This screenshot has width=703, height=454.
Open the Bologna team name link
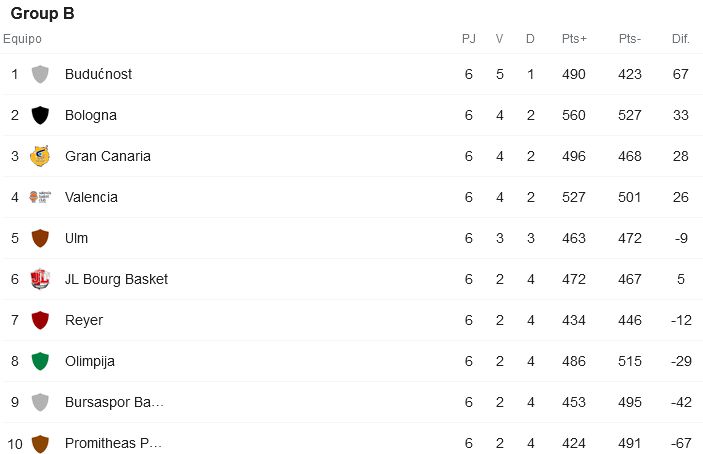tap(91, 115)
